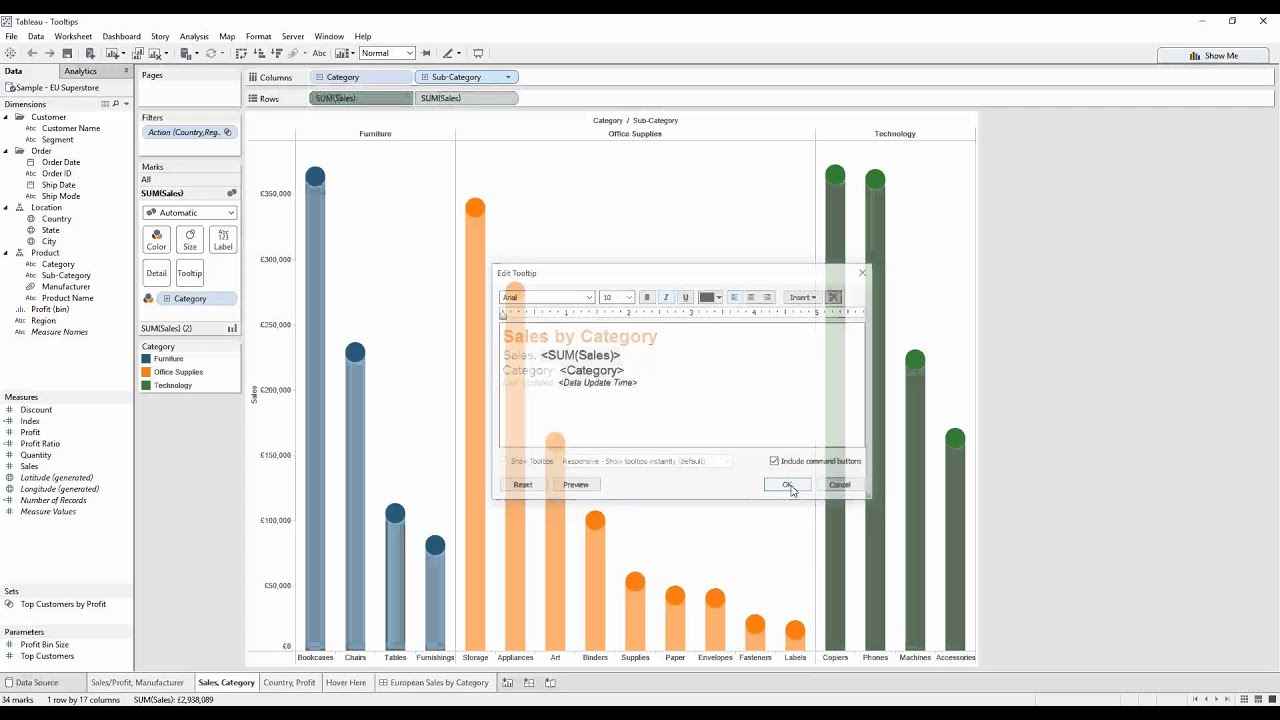
Task: Click the Redo forward arrow in toolbar
Action: tap(49, 53)
